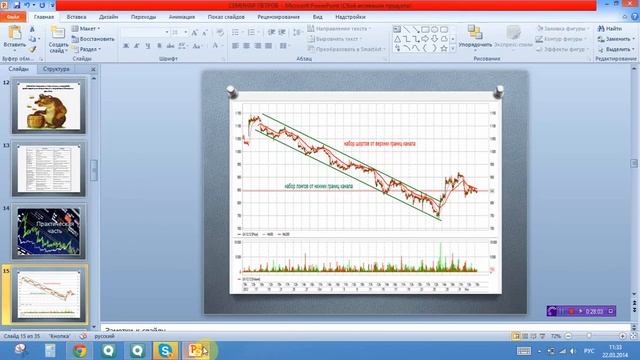
Task: Switch to the Слайды pane tab
Action: (x=18, y=69)
